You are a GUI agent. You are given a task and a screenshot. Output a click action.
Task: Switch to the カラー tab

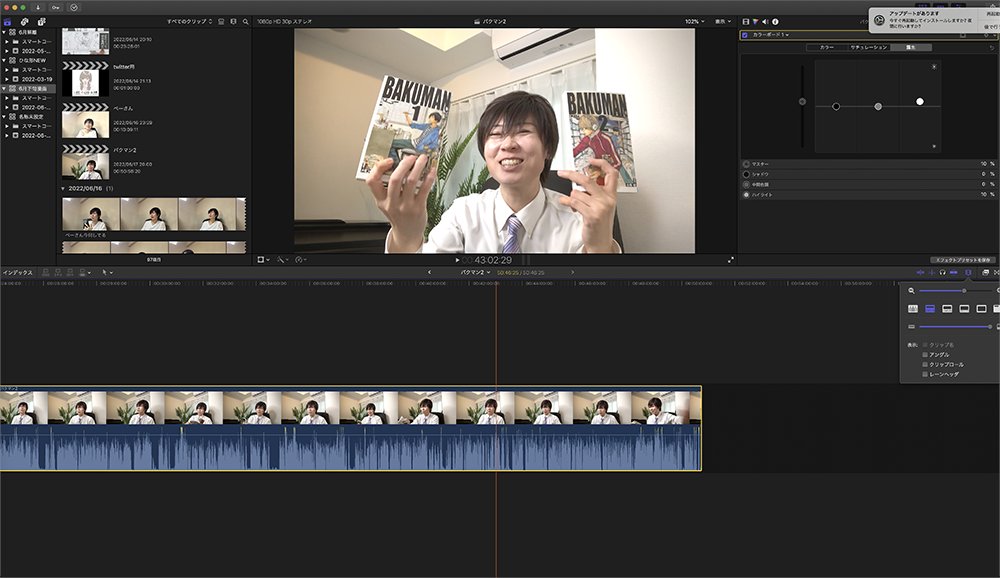coord(827,47)
